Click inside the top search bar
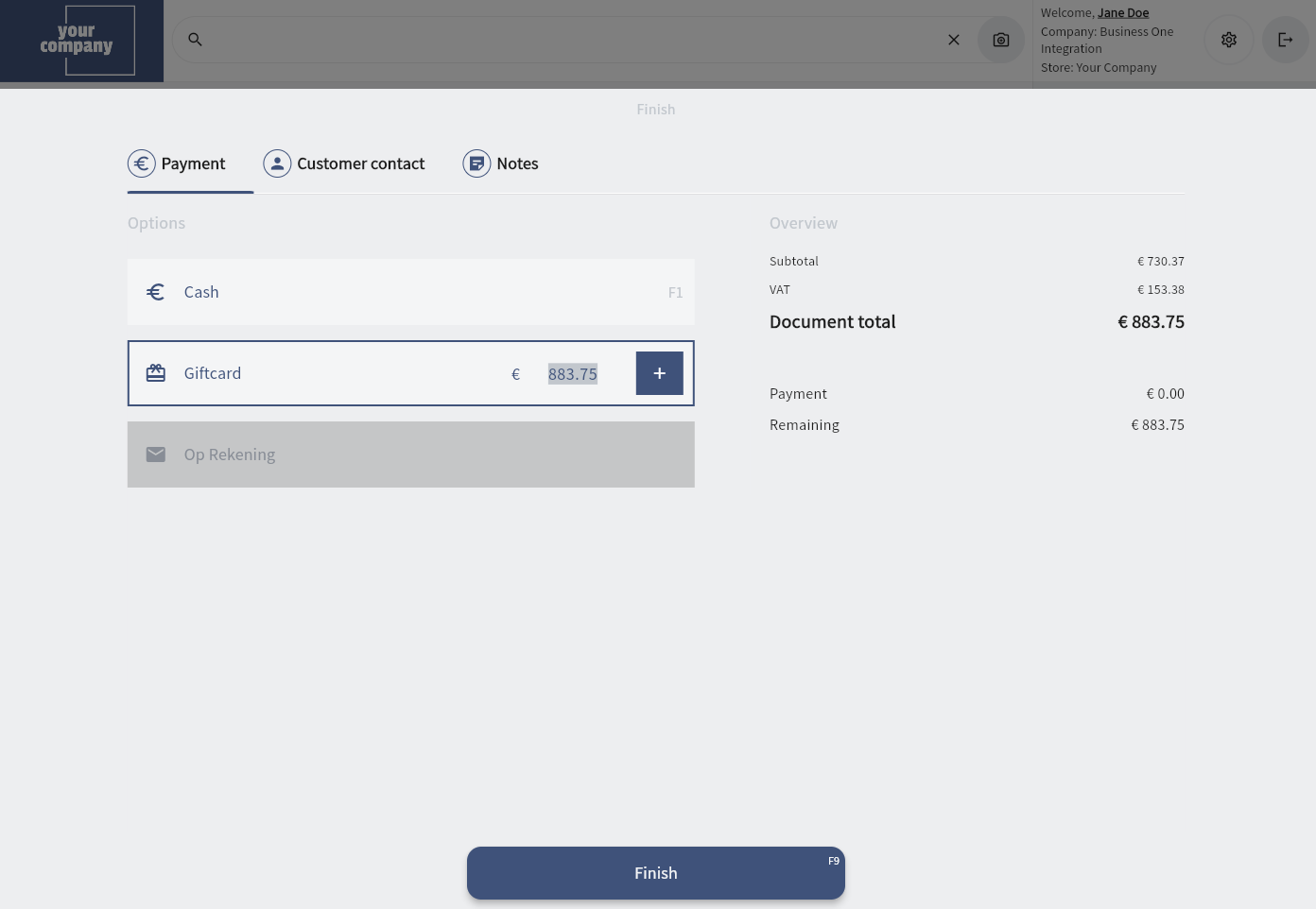 click(x=567, y=40)
